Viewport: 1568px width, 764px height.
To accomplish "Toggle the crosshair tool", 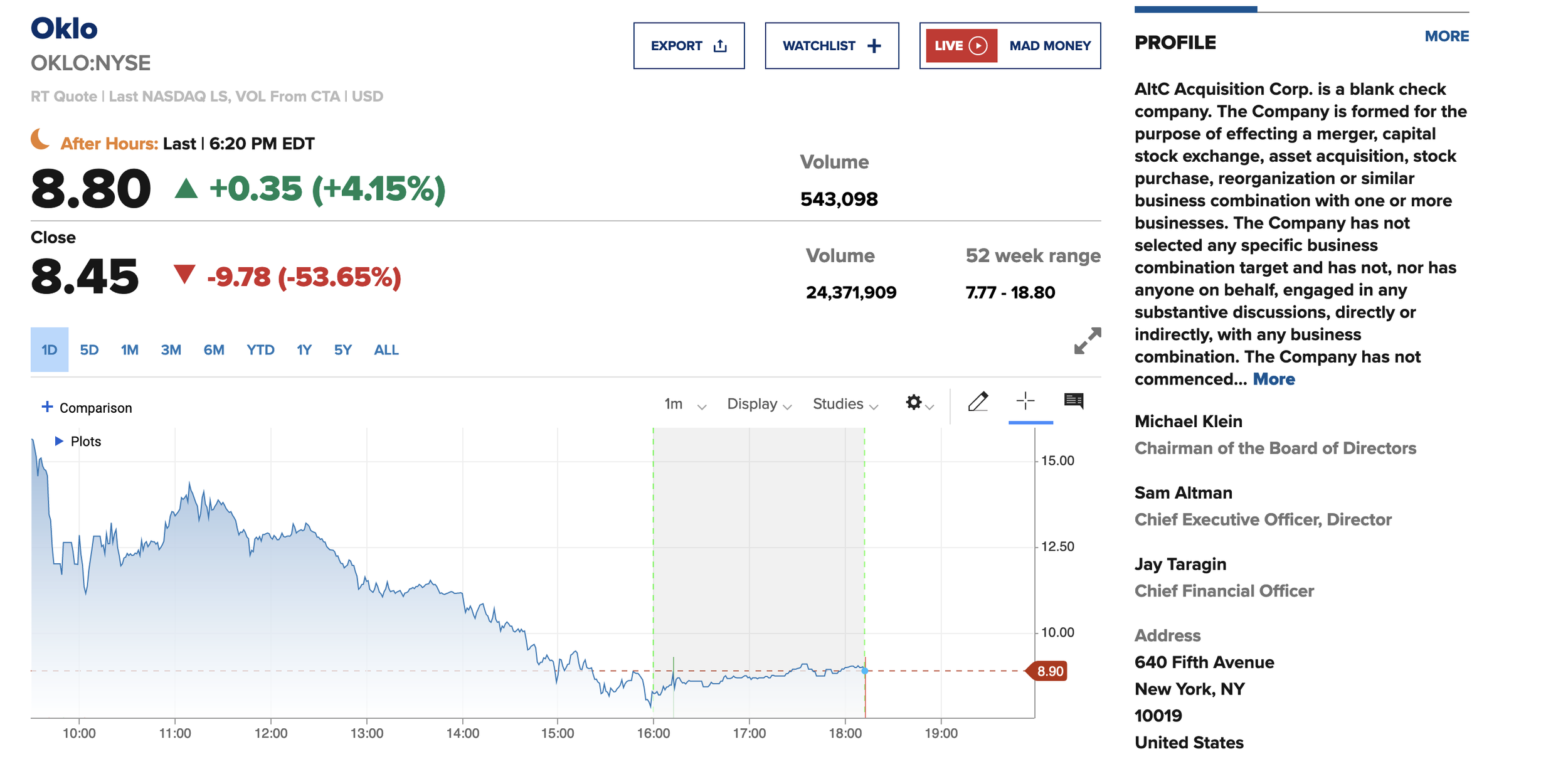I will pyautogui.click(x=1025, y=401).
